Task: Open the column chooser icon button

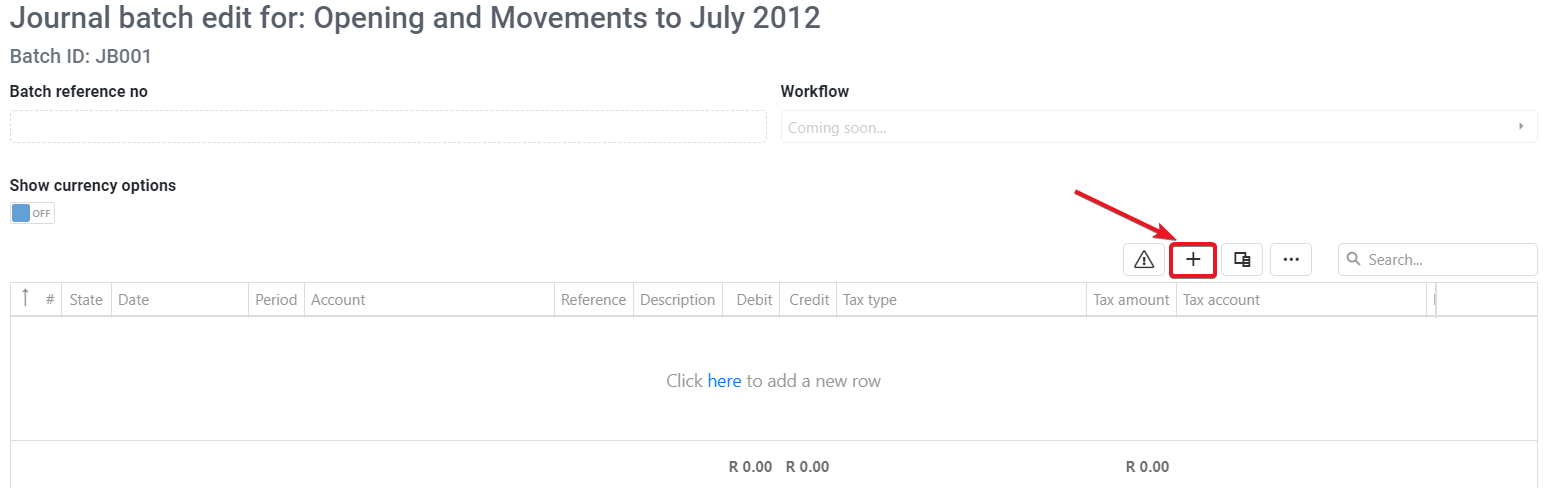Action: [1242, 259]
